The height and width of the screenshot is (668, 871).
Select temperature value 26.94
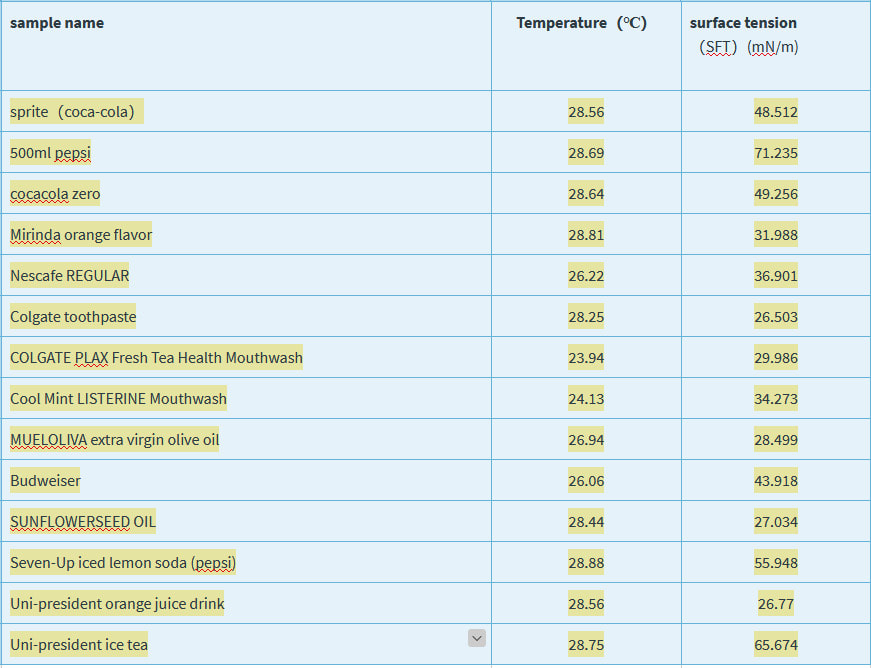[x=585, y=439]
